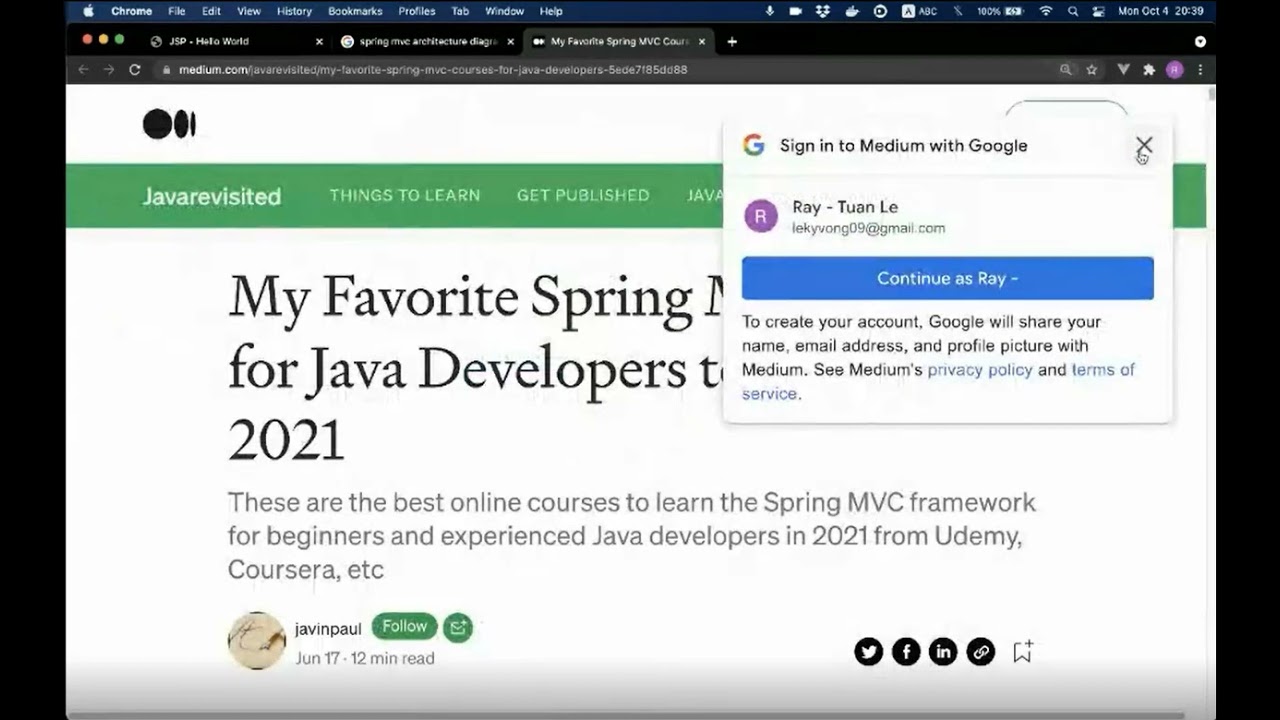Open the Javarevisited publication home
Image resolution: width=1280 pixels, height=720 pixels.
pos(212,196)
